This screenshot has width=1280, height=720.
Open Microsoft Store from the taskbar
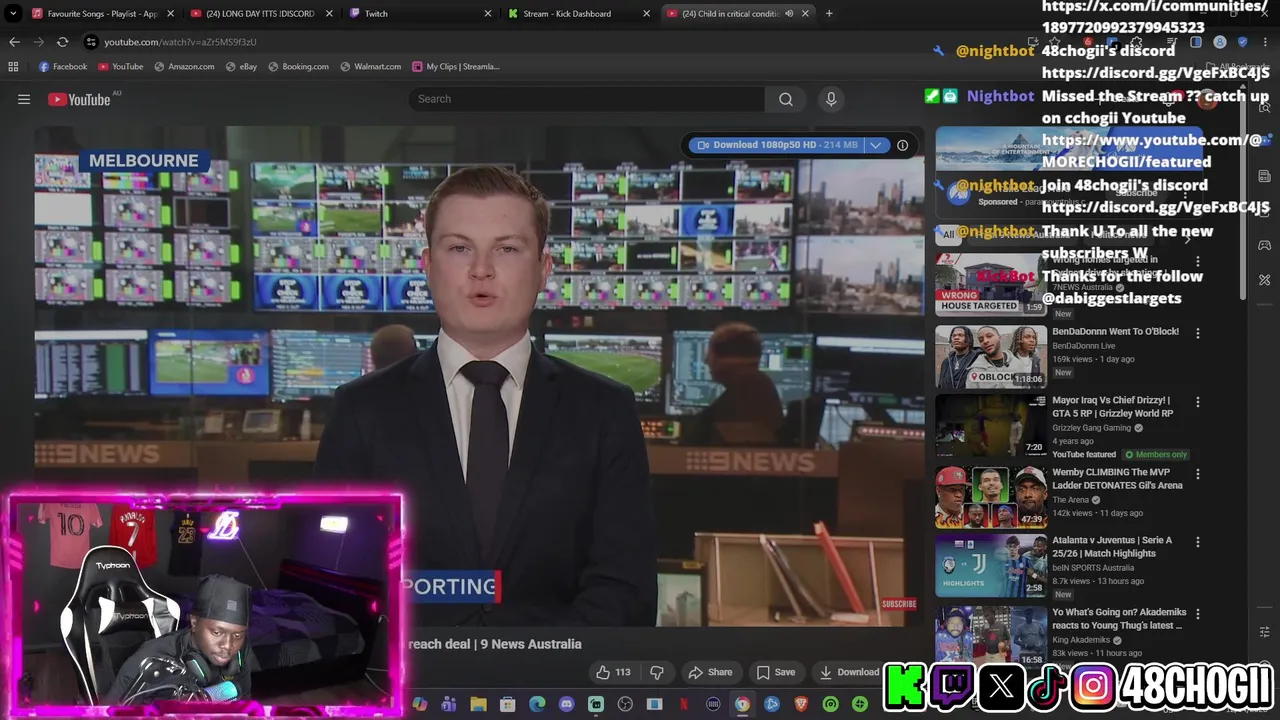[x=507, y=704]
